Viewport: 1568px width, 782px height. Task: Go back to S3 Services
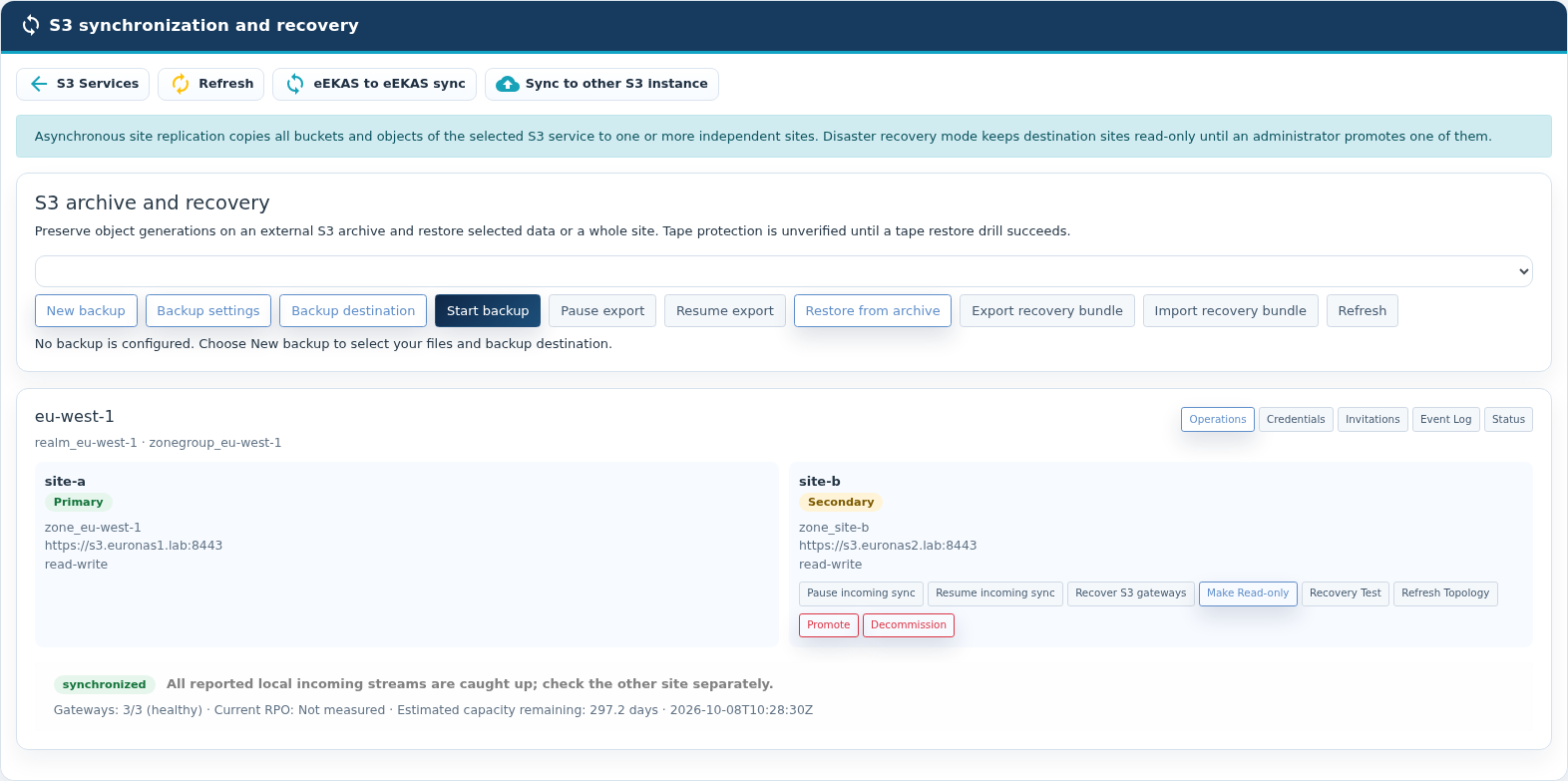coord(83,84)
